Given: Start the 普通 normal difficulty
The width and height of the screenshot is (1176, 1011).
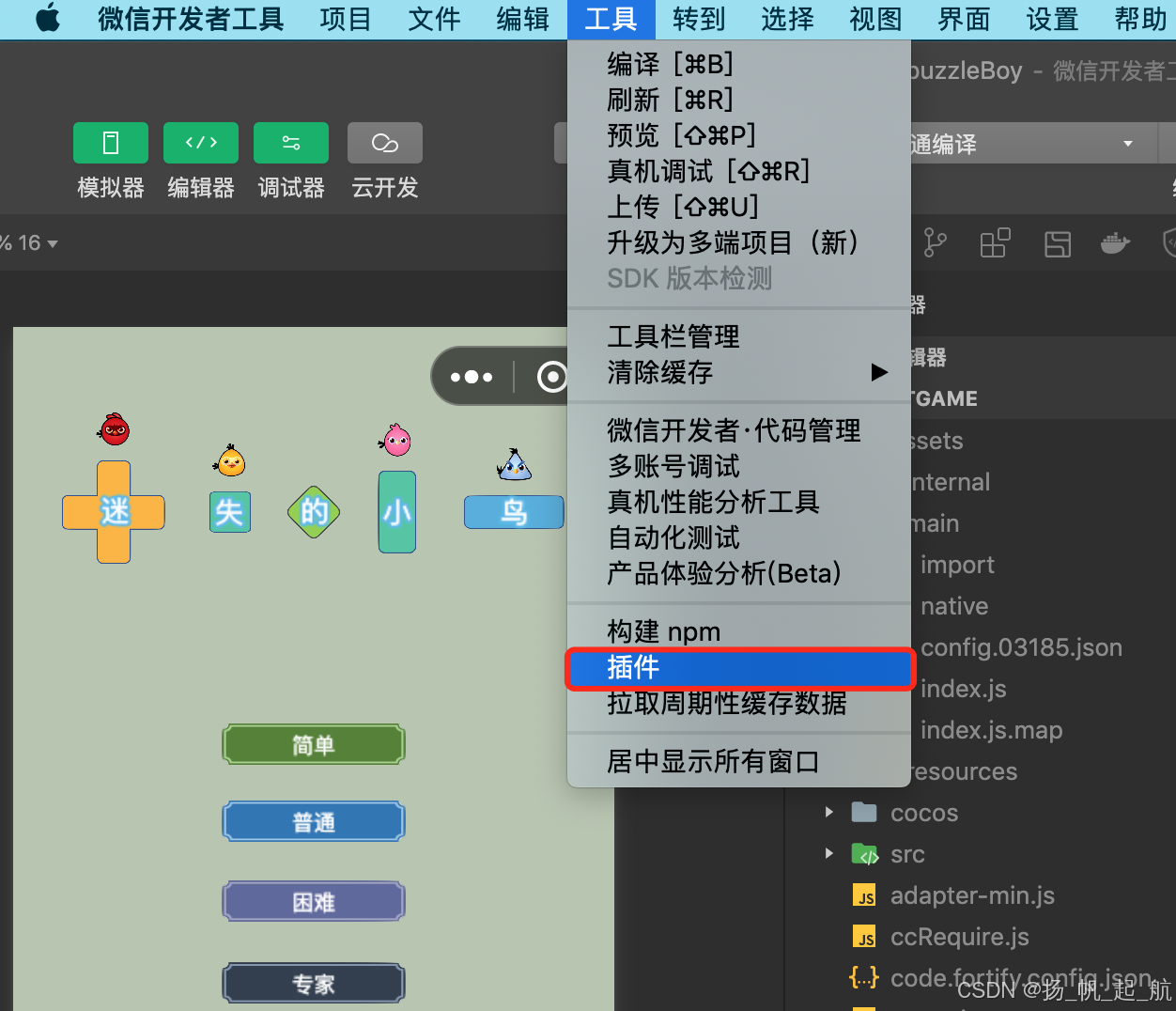Looking at the screenshot, I should tap(314, 822).
